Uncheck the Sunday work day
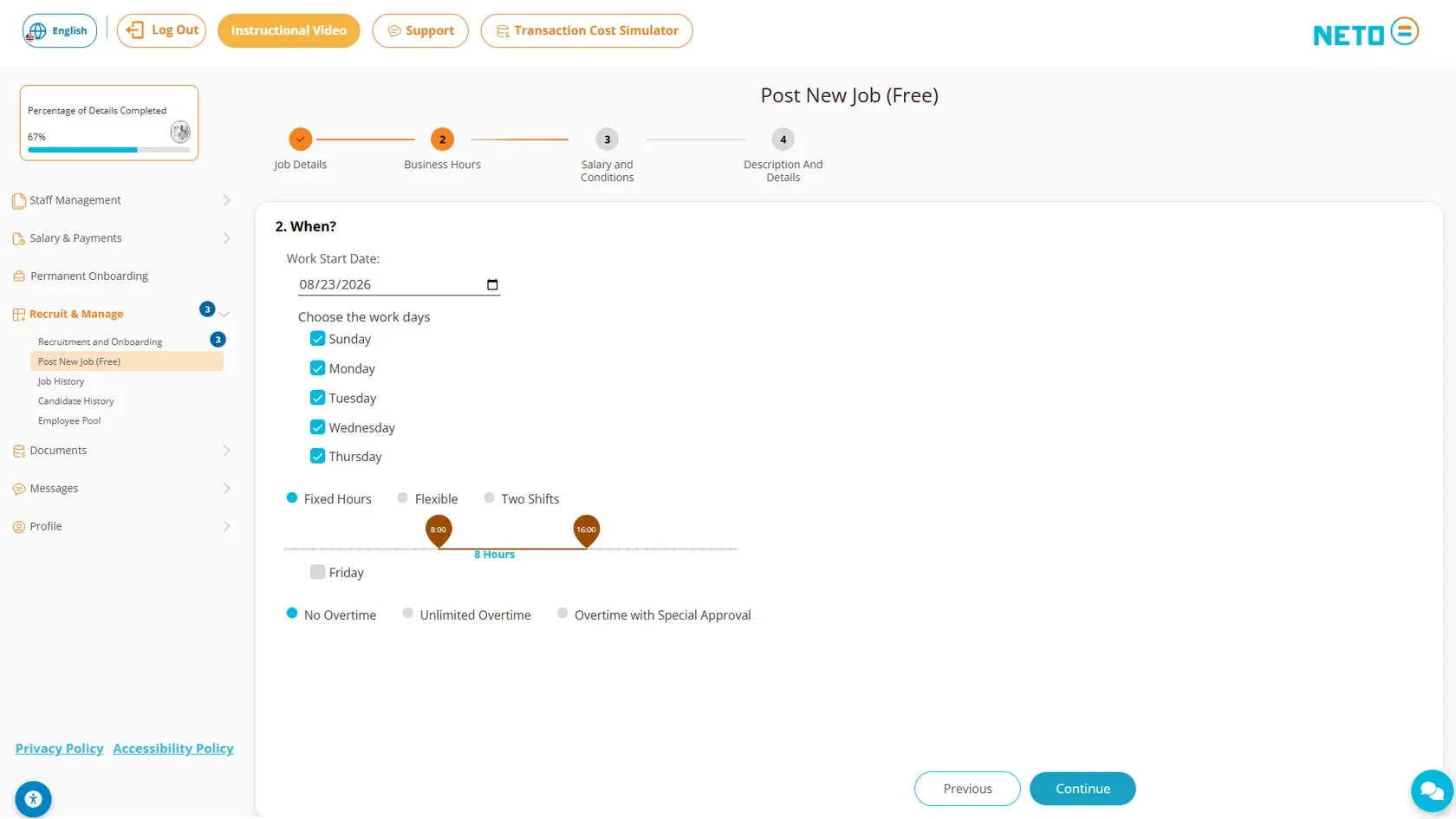The height and width of the screenshot is (819, 1456). [317, 339]
